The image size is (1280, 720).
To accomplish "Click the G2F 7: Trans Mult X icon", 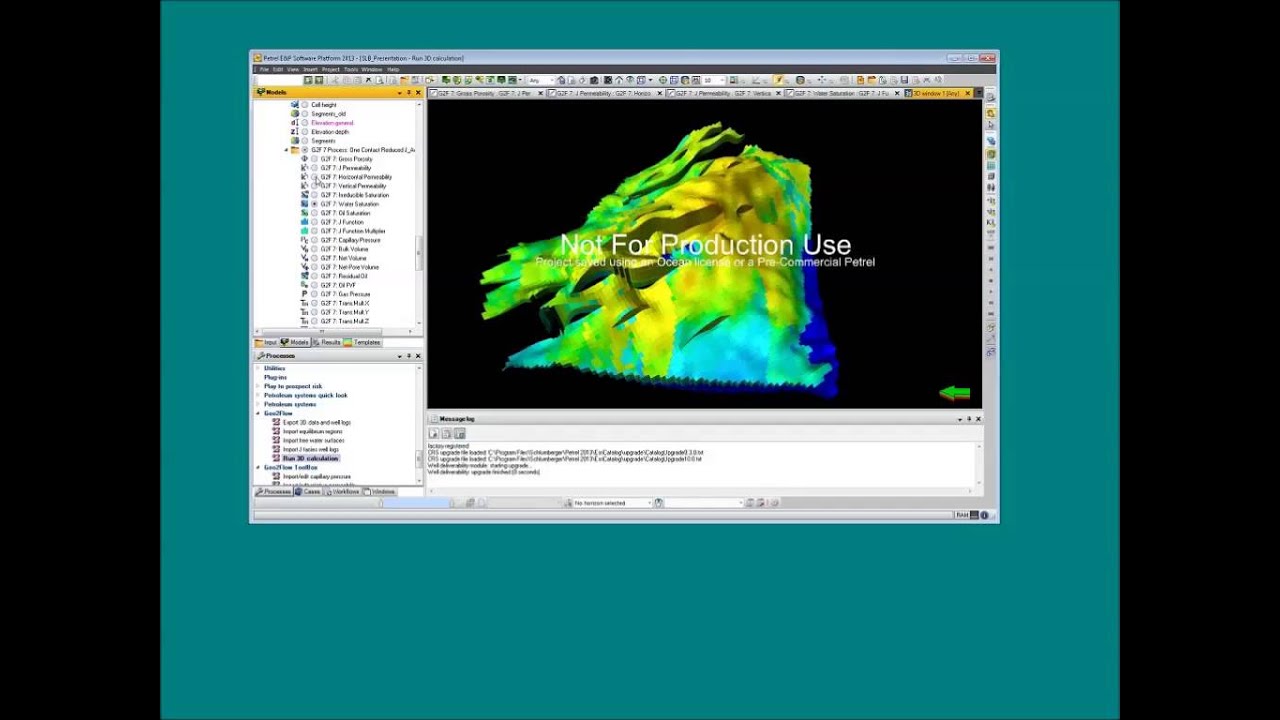I will click(x=305, y=303).
